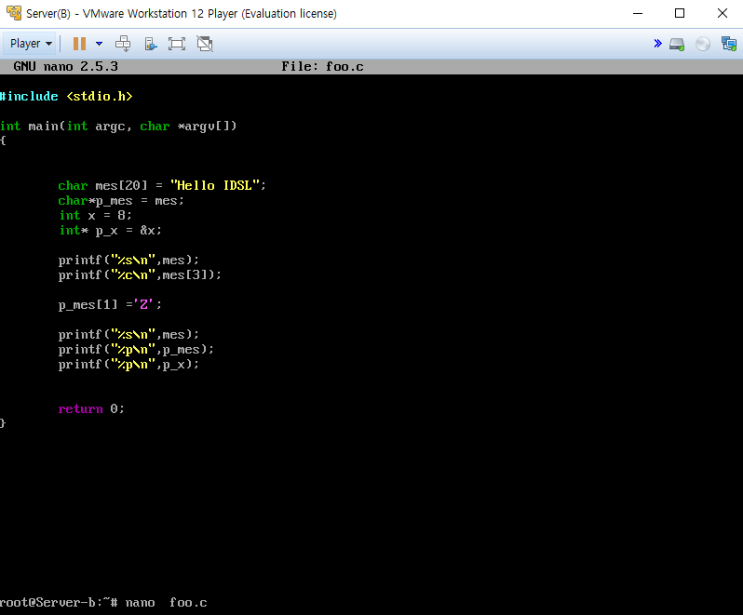
Task: Maximize the VMware Player window
Action: [x=680, y=14]
